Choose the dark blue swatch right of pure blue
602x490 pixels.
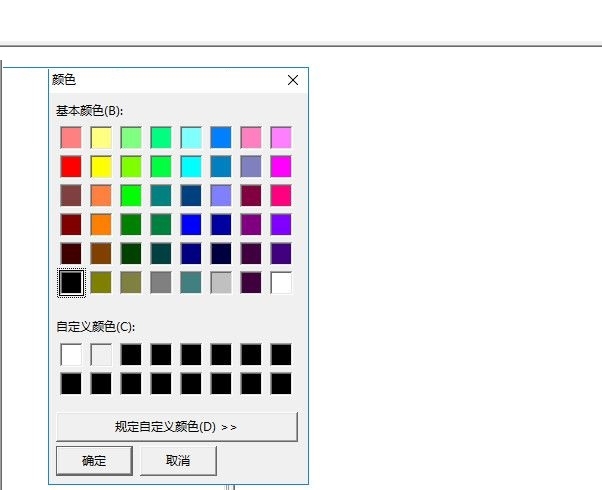tap(221, 225)
